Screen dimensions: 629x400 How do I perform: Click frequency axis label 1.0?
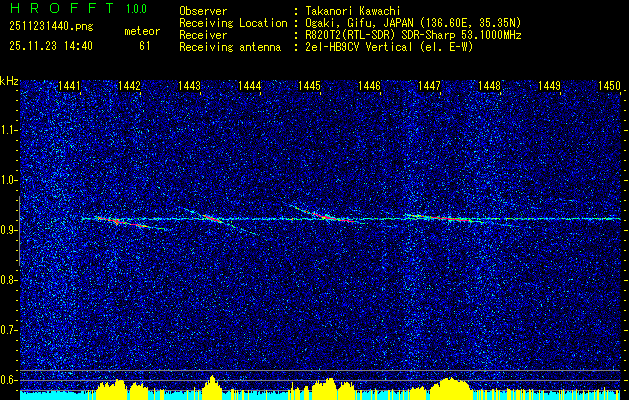[x=8, y=181]
